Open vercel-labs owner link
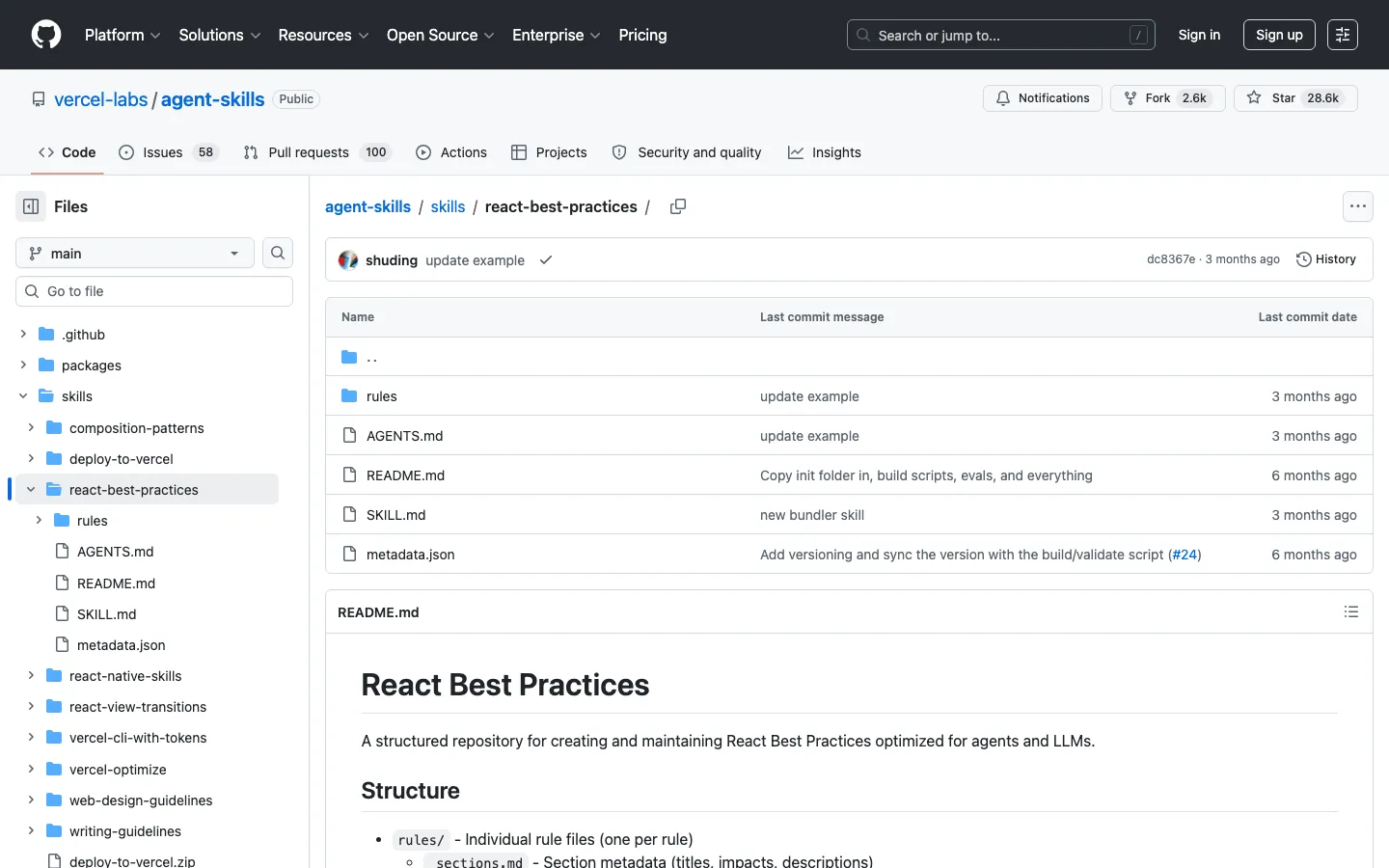The image size is (1389, 868). pos(101,99)
